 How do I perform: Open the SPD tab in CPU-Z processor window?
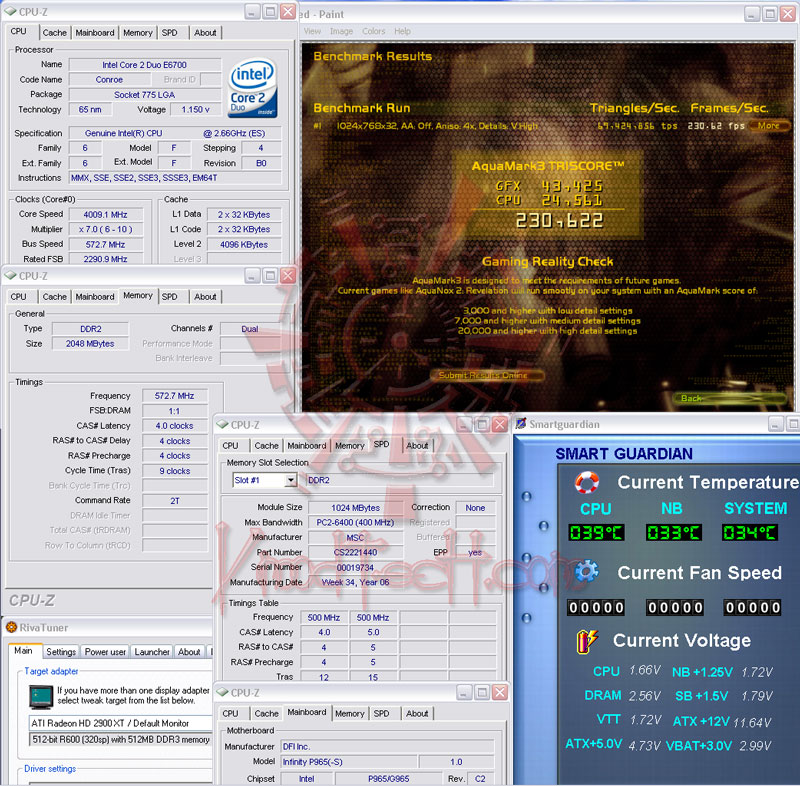[x=169, y=33]
